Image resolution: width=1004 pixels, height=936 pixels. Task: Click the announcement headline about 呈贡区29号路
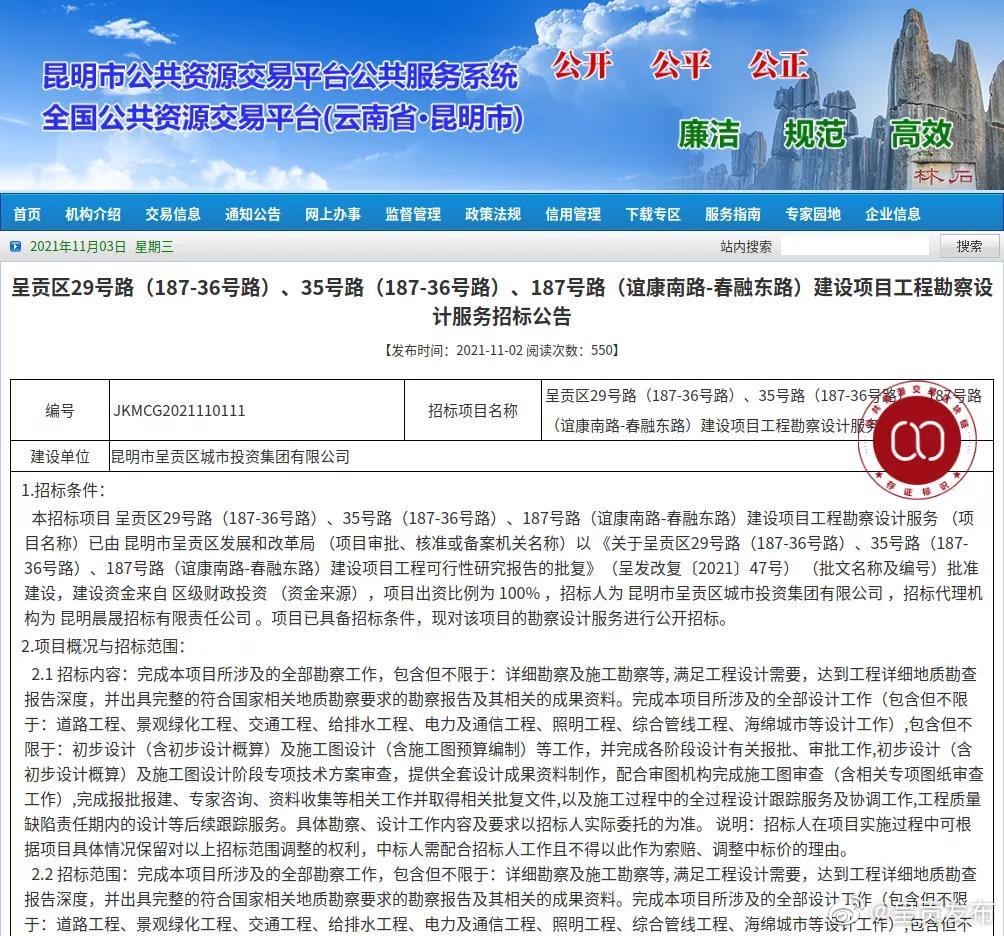[502, 302]
